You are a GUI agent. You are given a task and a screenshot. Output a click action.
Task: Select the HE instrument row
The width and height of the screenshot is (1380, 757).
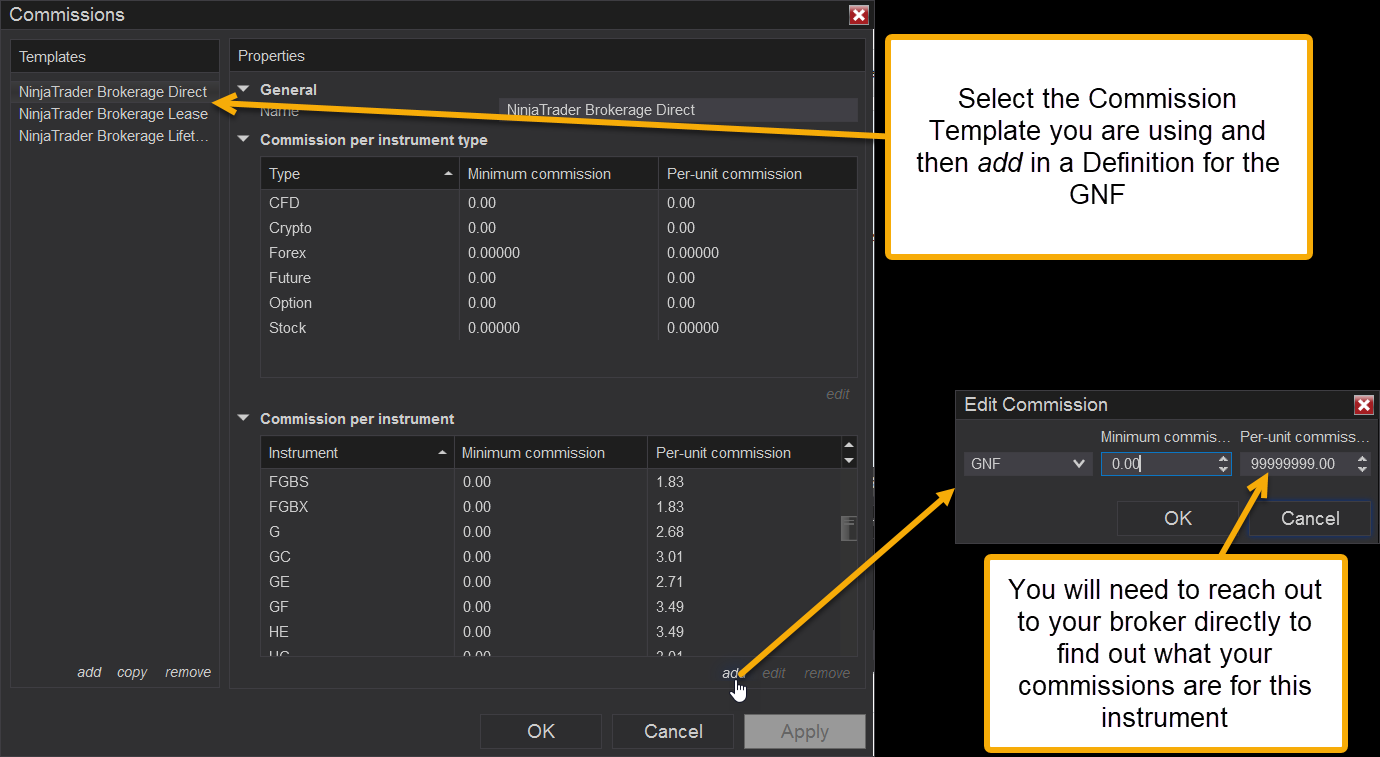550,632
